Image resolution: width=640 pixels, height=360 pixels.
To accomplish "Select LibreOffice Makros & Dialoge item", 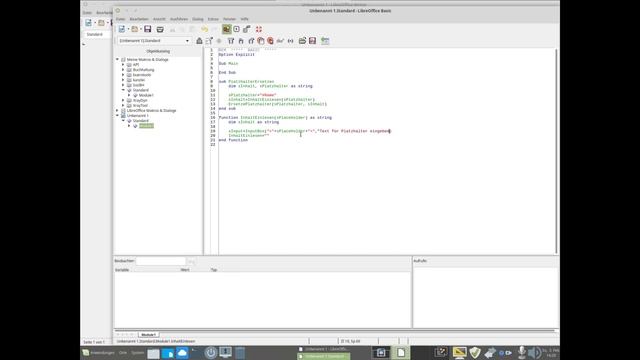I will (x=151, y=111).
